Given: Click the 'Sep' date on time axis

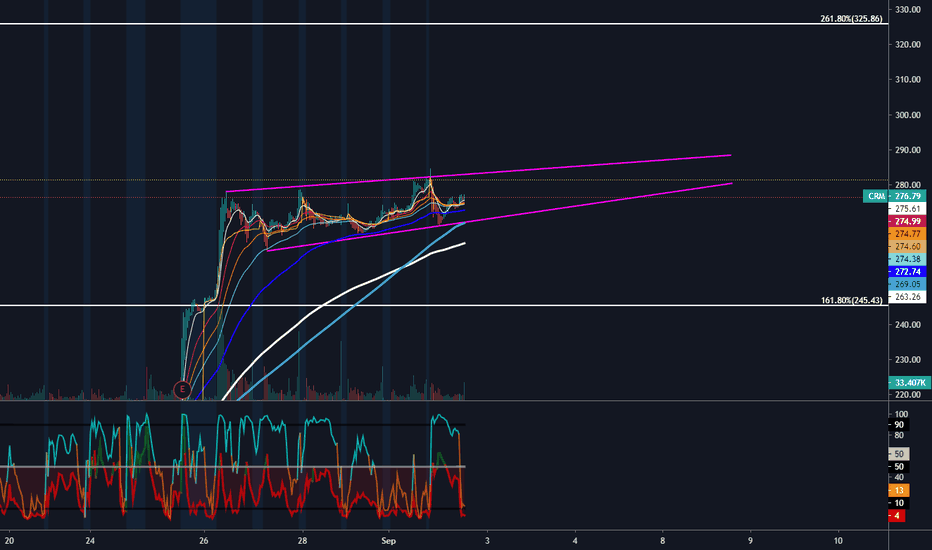Looking at the screenshot, I should [388, 540].
